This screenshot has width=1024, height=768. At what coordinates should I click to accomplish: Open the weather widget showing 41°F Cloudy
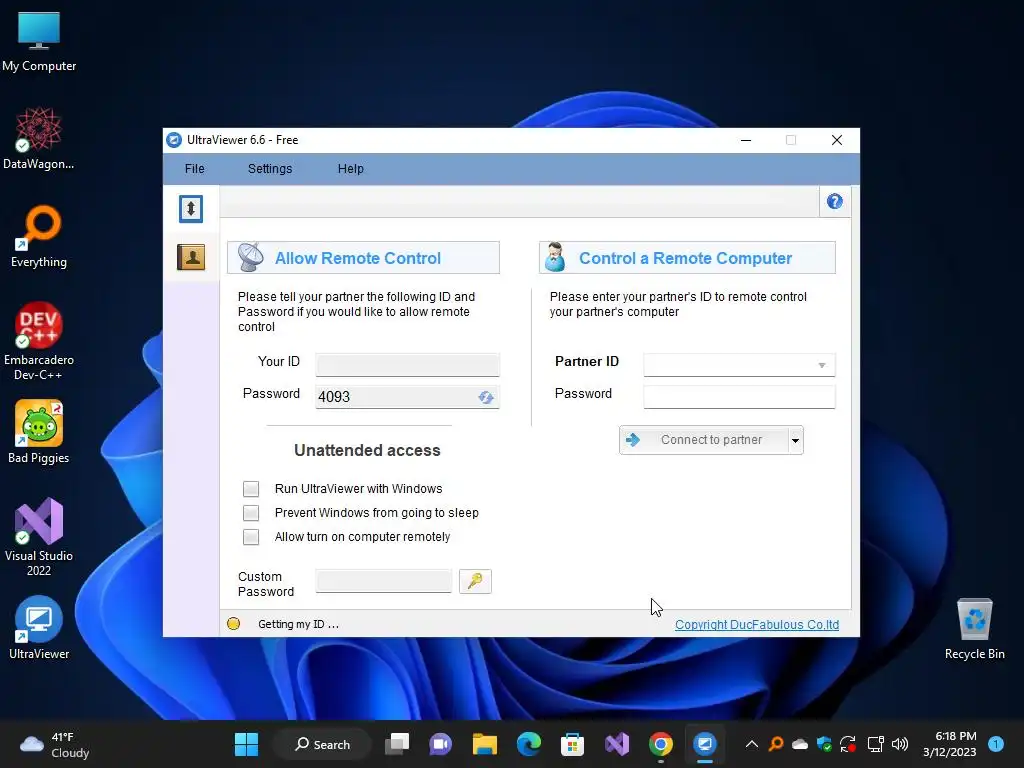[54, 744]
